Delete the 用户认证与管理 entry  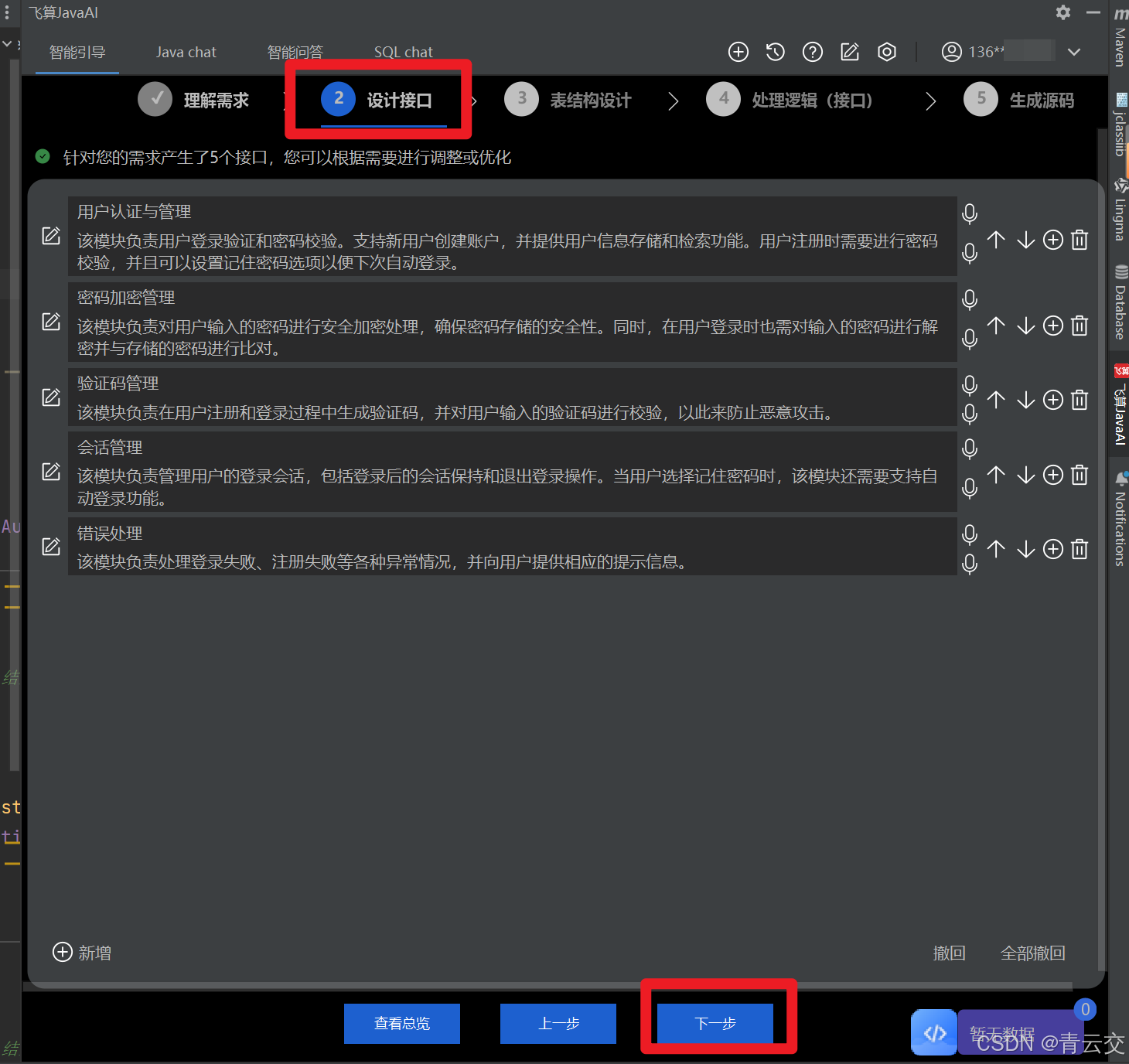coord(1080,240)
